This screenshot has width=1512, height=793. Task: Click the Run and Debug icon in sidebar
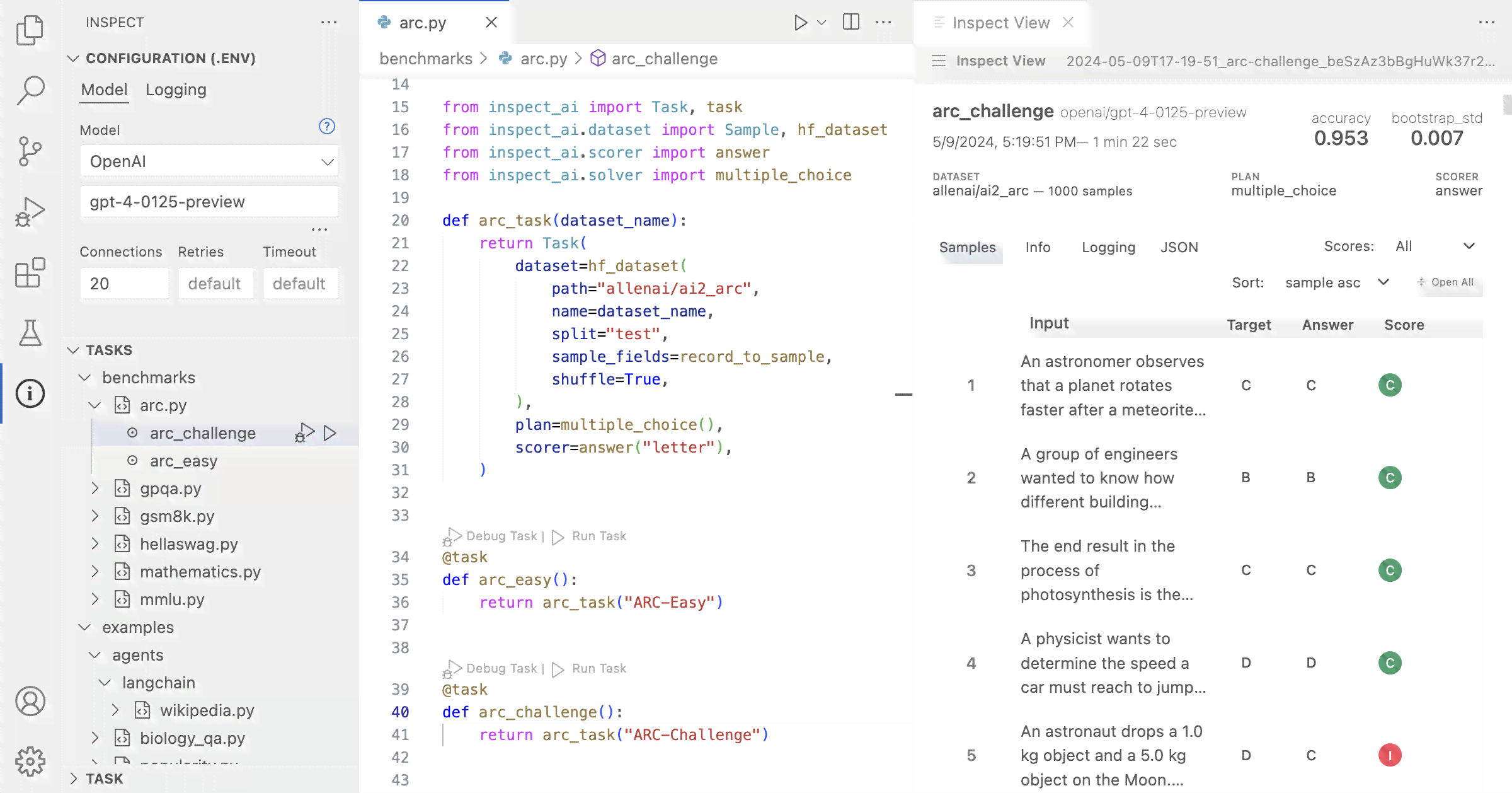pyautogui.click(x=30, y=211)
